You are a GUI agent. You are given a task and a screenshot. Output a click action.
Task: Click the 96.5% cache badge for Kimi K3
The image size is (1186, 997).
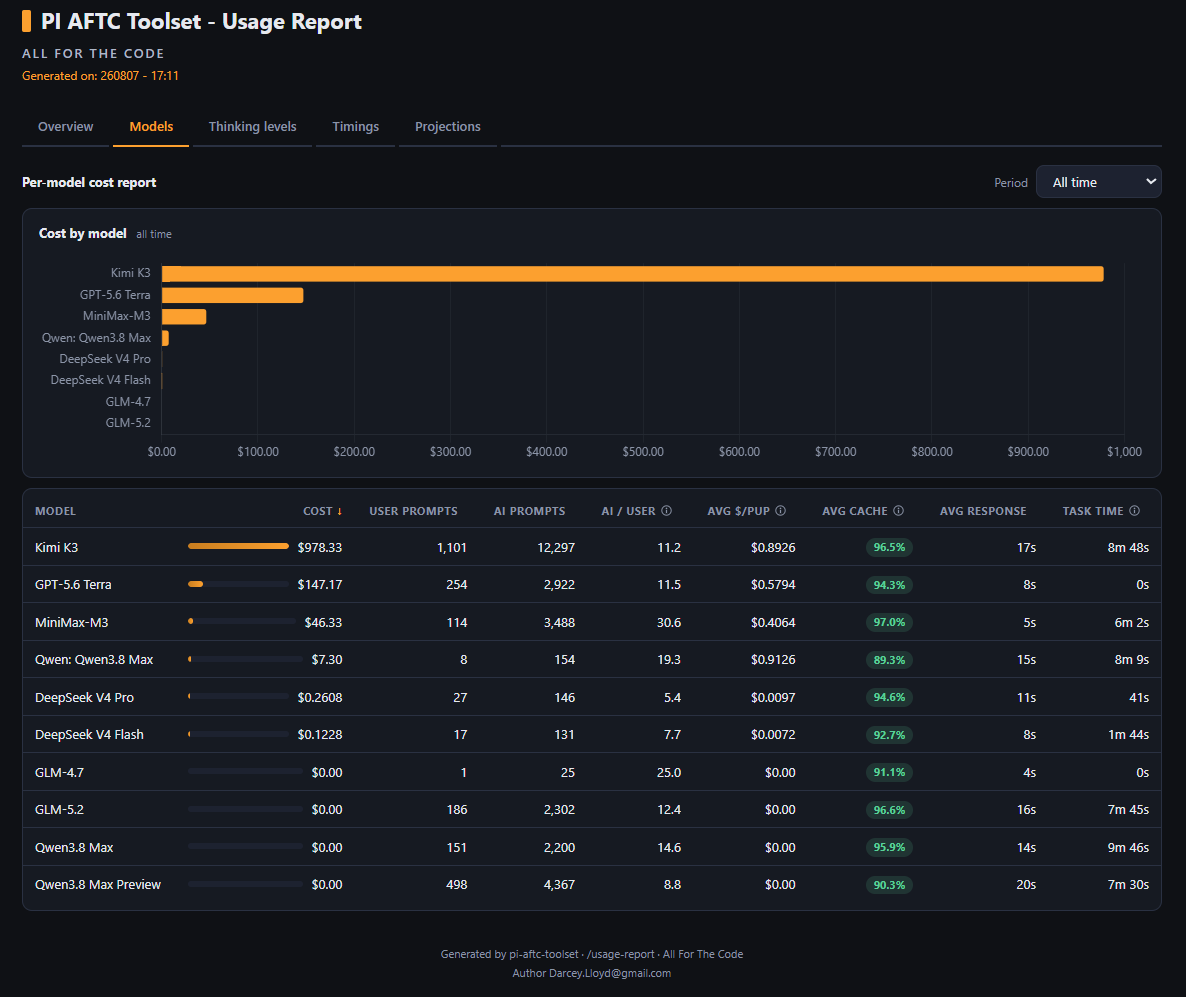click(889, 548)
